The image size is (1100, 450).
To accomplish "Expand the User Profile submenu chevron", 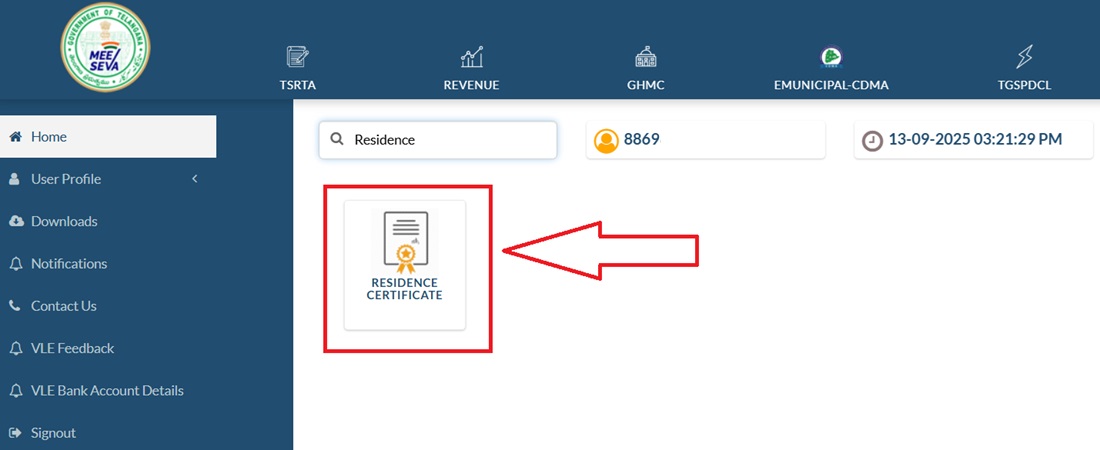I will click(195, 179).
